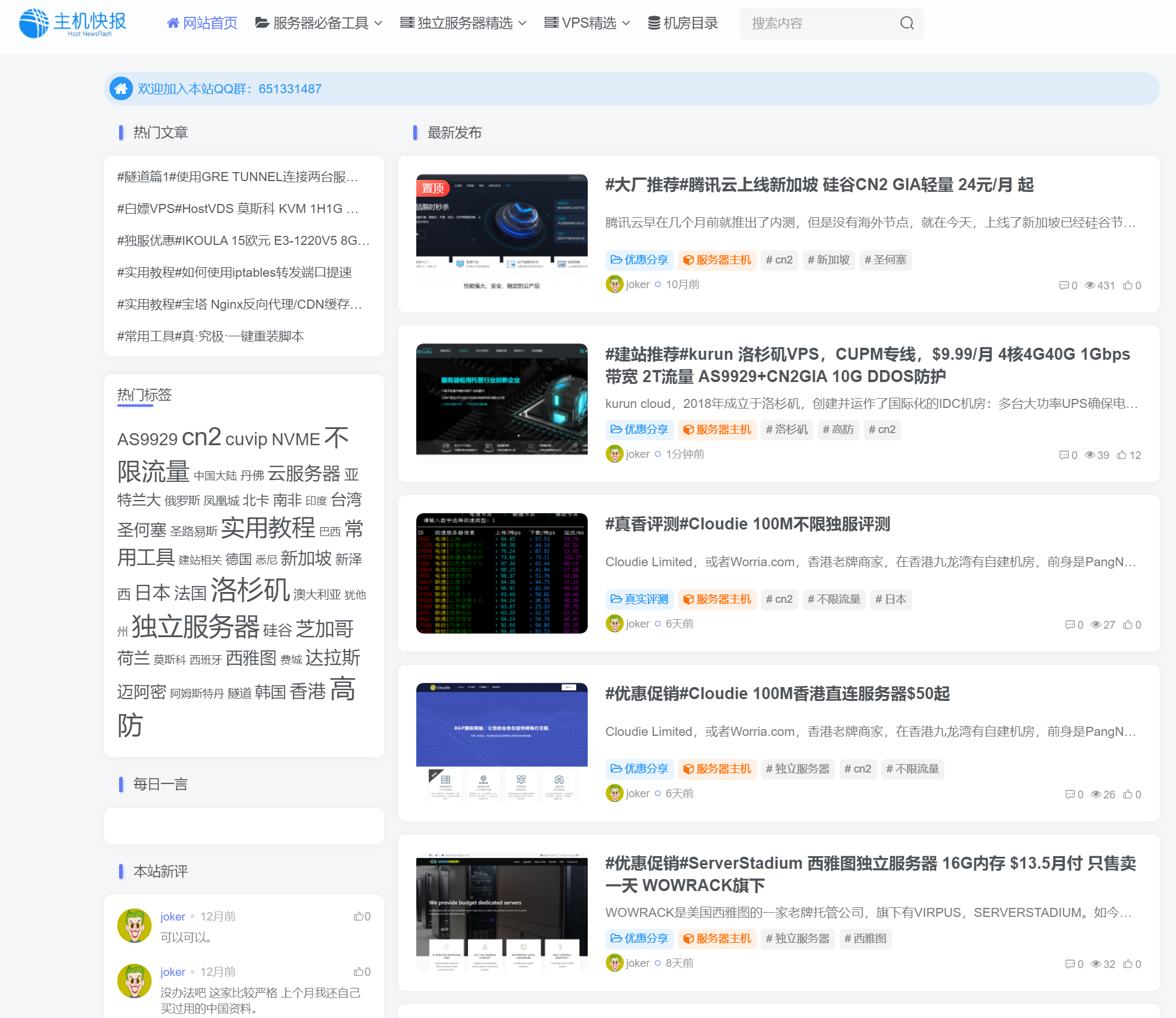1176x1018 pixels.
Task: Click thumbs-up on the 可以可以 comment
Action: (x=359, y=916)
